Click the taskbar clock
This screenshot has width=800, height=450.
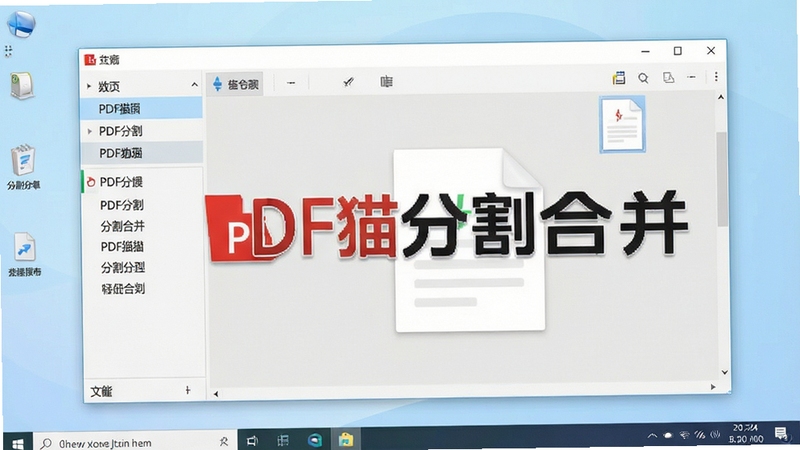(x=746, y=433)
